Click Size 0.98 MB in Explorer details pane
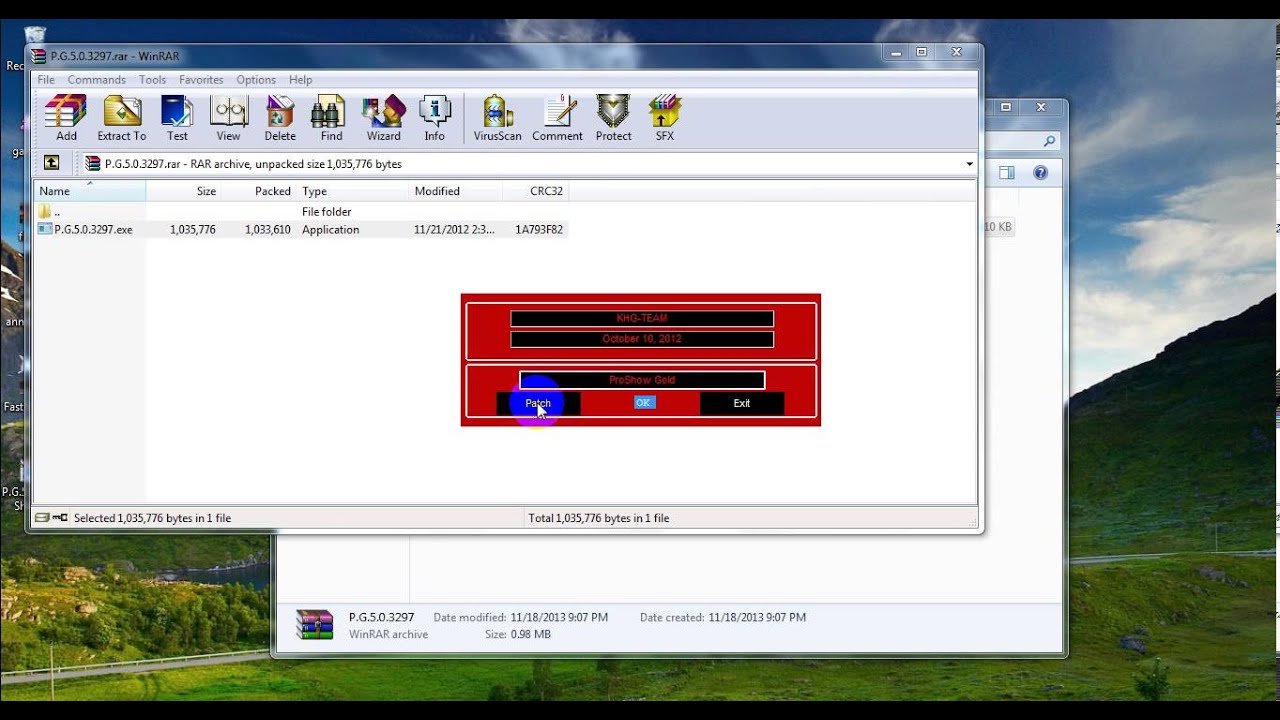The width and height of the screenshot is (1280, 720). (518, 634)
